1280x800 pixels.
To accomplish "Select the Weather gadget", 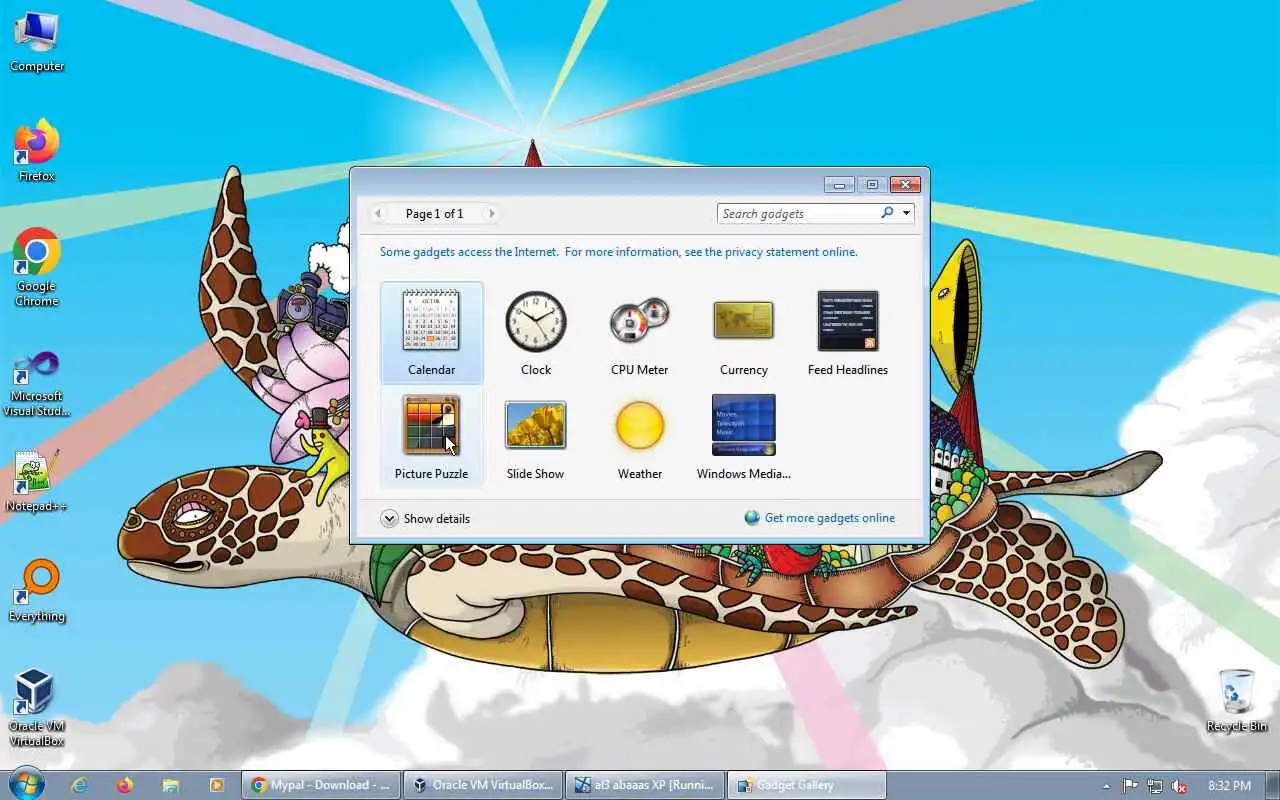I will click(639, 437).
